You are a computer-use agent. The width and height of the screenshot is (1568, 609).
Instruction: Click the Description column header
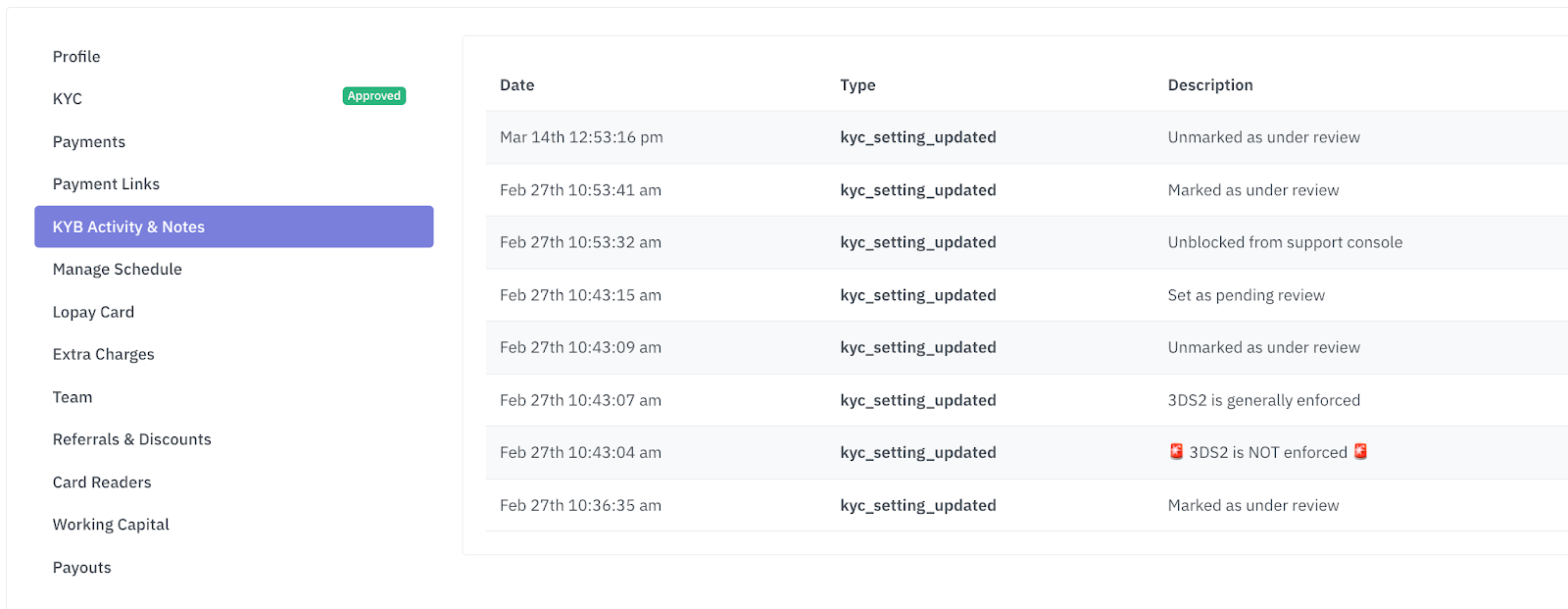click(x=1210, y=85)
